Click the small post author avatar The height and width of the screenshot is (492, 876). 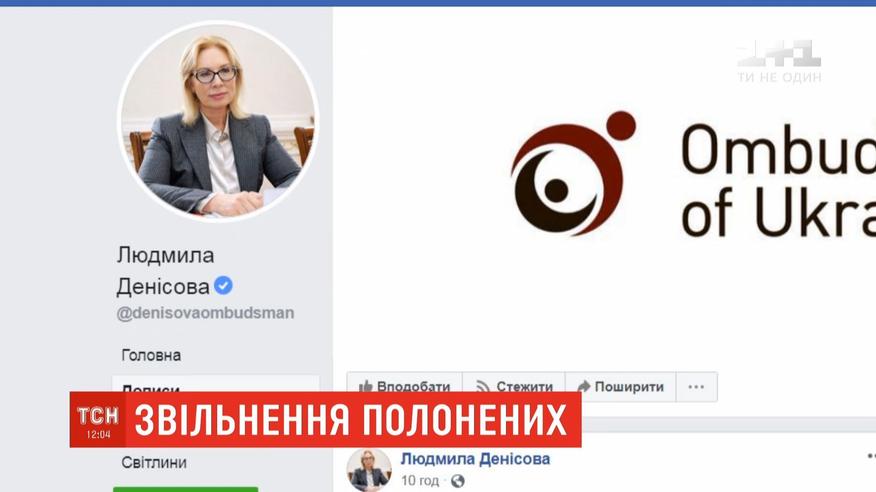point(369,470)
